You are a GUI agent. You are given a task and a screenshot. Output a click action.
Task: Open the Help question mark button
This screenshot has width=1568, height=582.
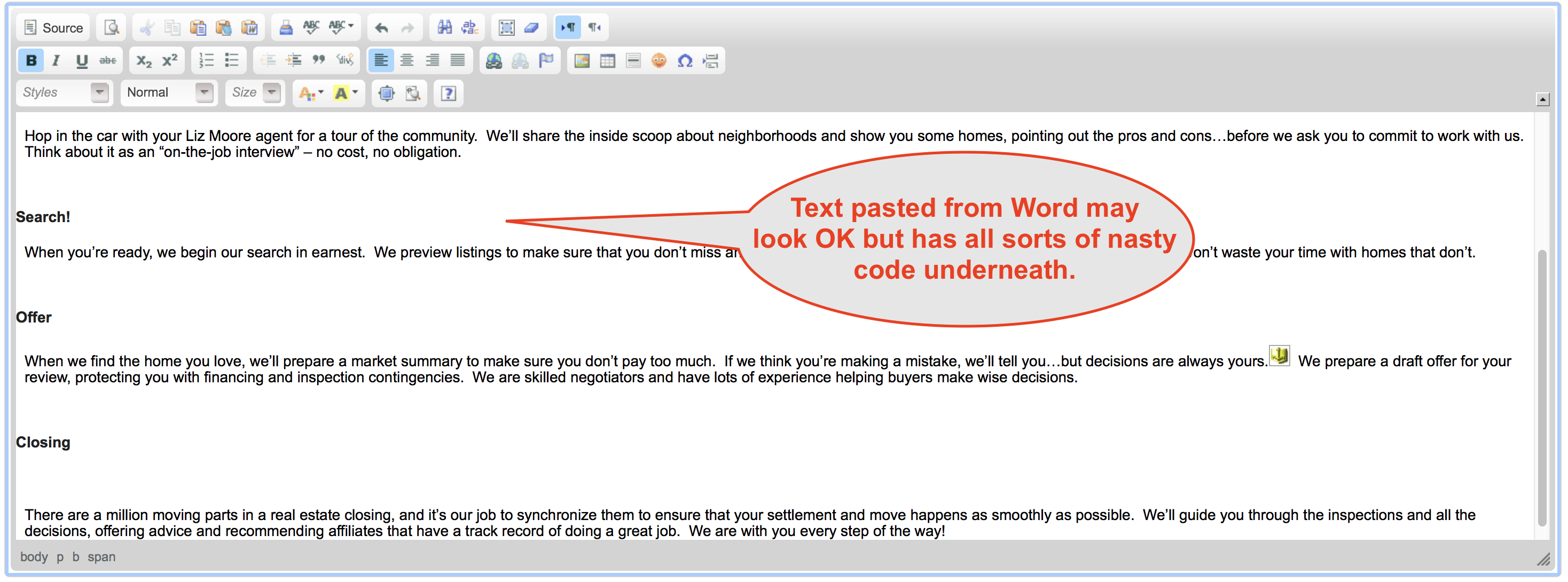(x=449, y=93)
